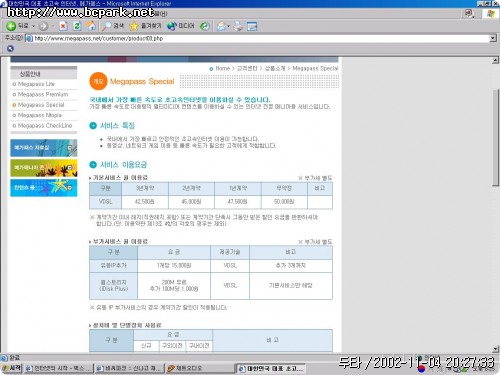The height and width of the screenshot is (375, 500).
Task: Click the 기본서비스만 해당 table cell
Action: click(x=291, y=286)
